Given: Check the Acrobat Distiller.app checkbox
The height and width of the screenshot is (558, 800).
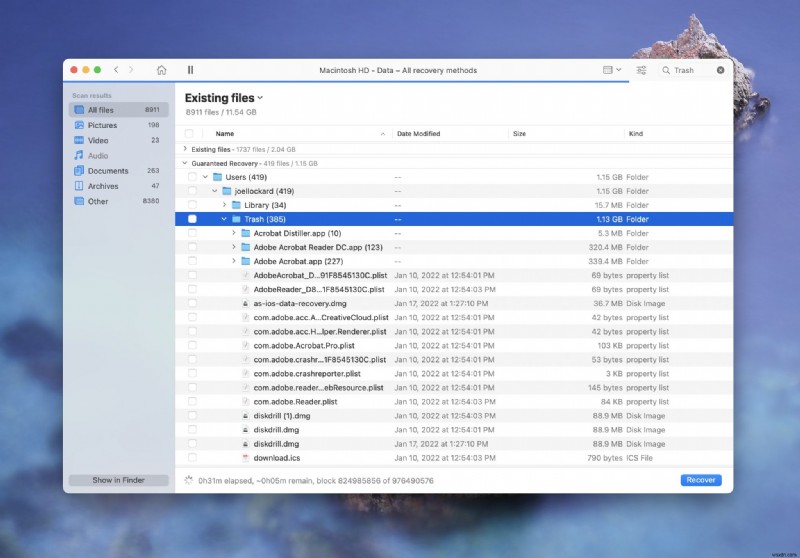Looking at the screenshot, I should [x=192, y=233].
